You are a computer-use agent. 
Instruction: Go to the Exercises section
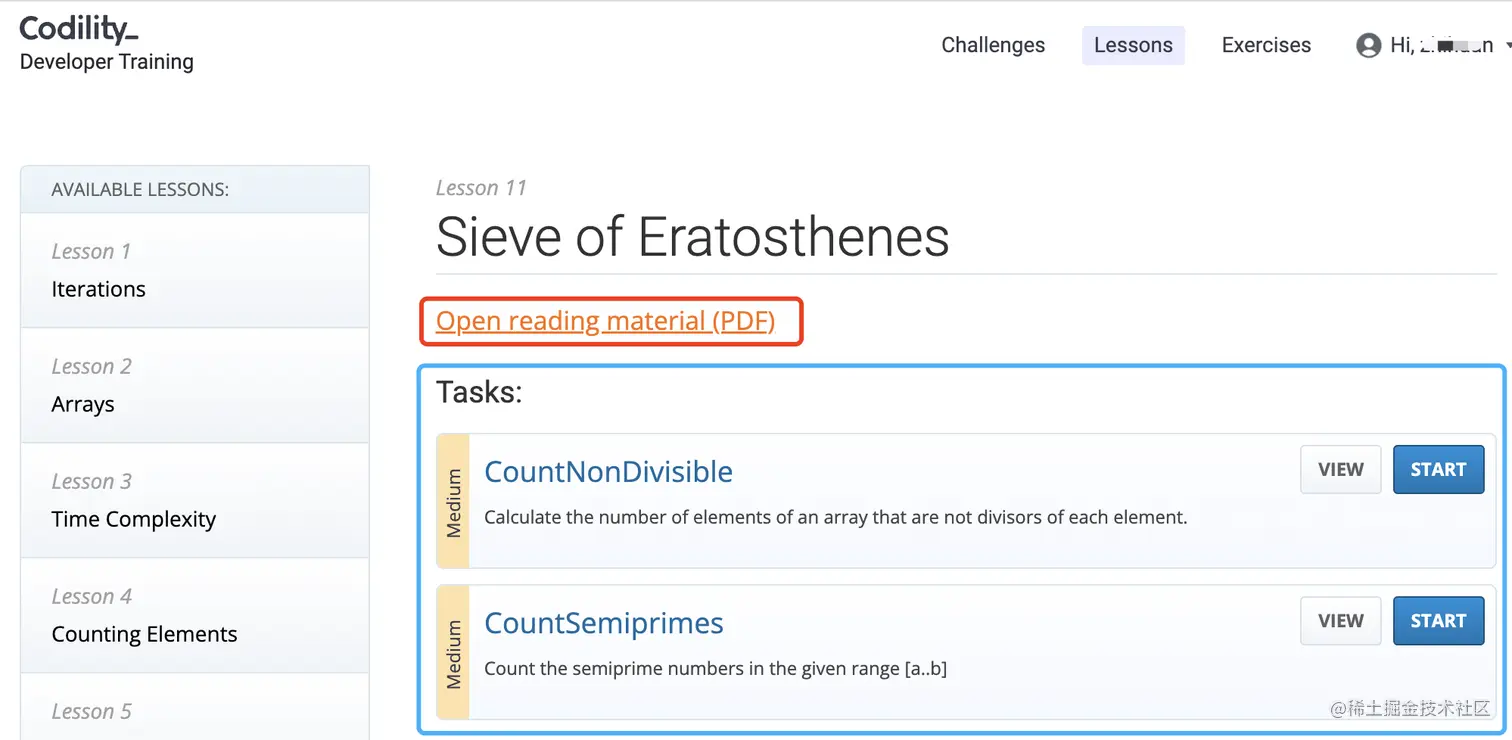(x=1266, y=46)
